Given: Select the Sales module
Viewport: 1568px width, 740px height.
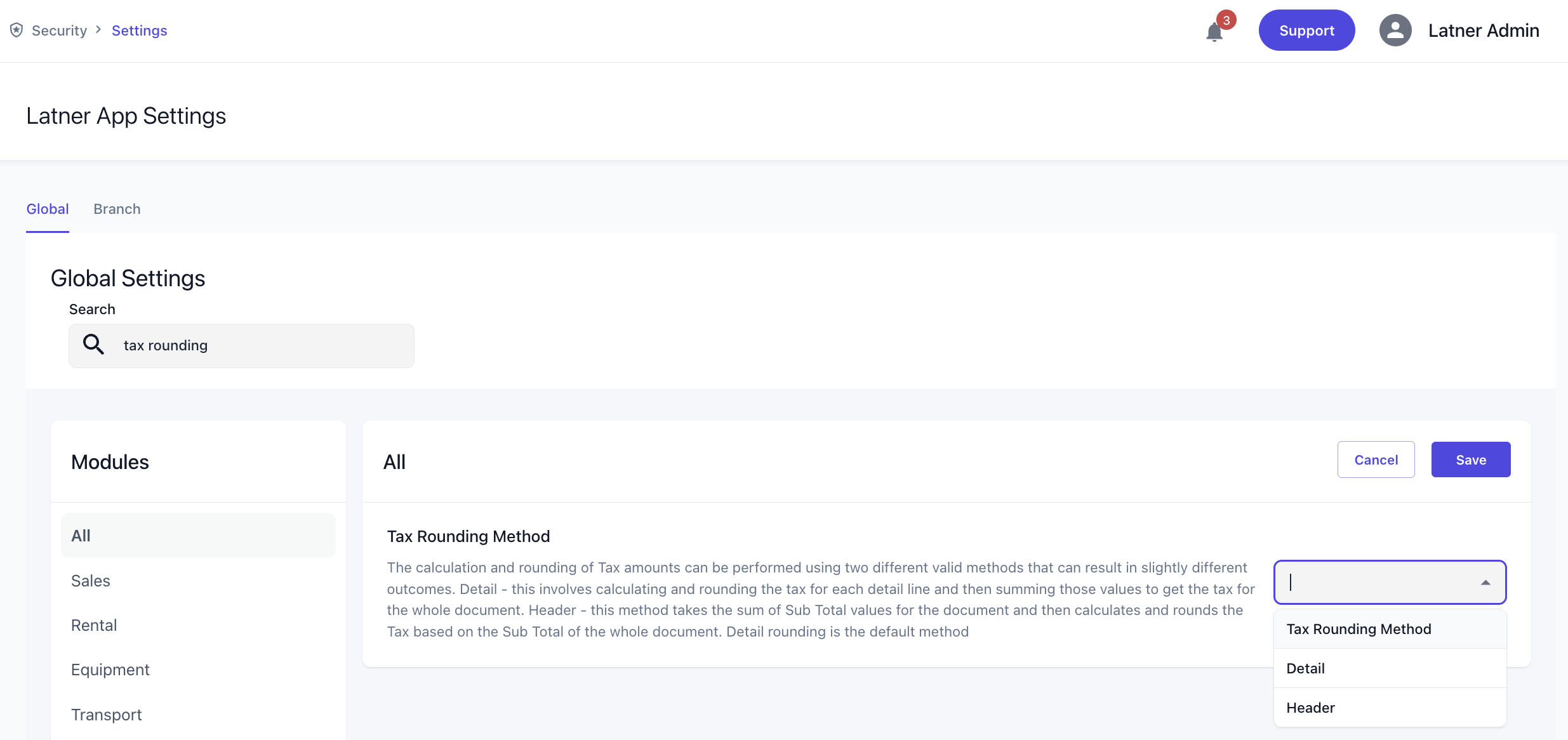Looking at the screenshot, I should [91, 581].
